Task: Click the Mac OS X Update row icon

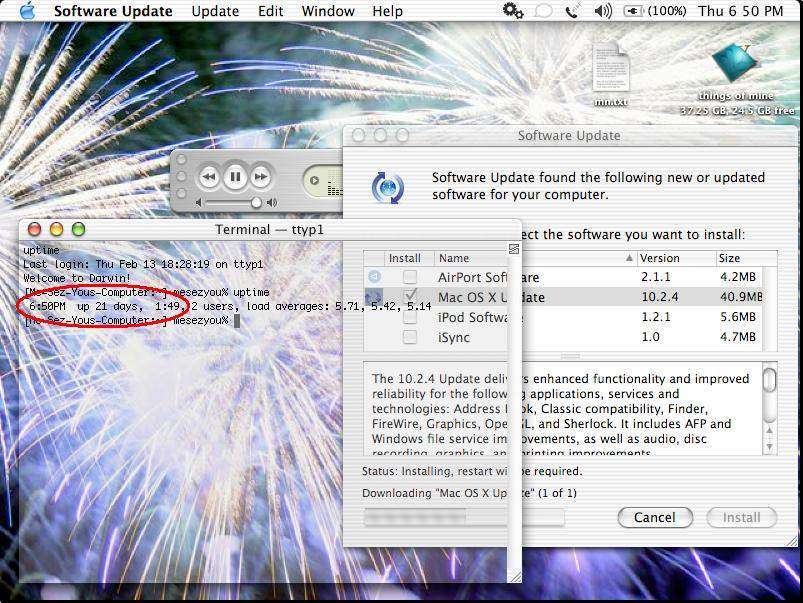Action: tap(373, 297)
